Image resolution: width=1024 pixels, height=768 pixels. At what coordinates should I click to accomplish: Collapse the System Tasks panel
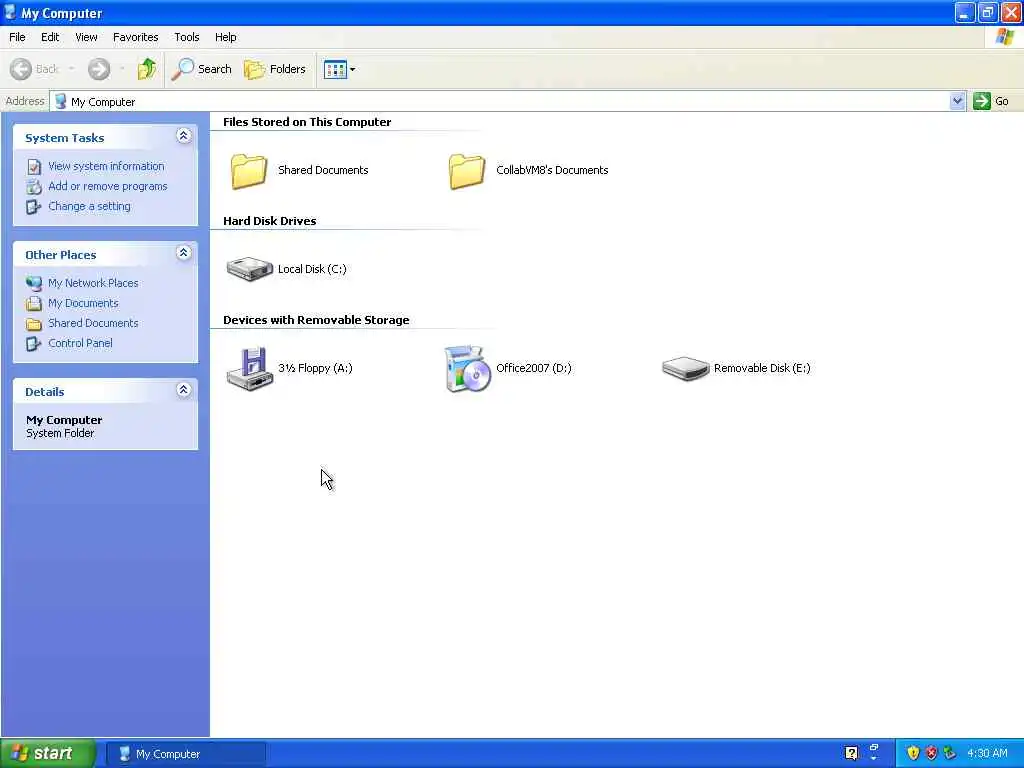pos(184,136)
